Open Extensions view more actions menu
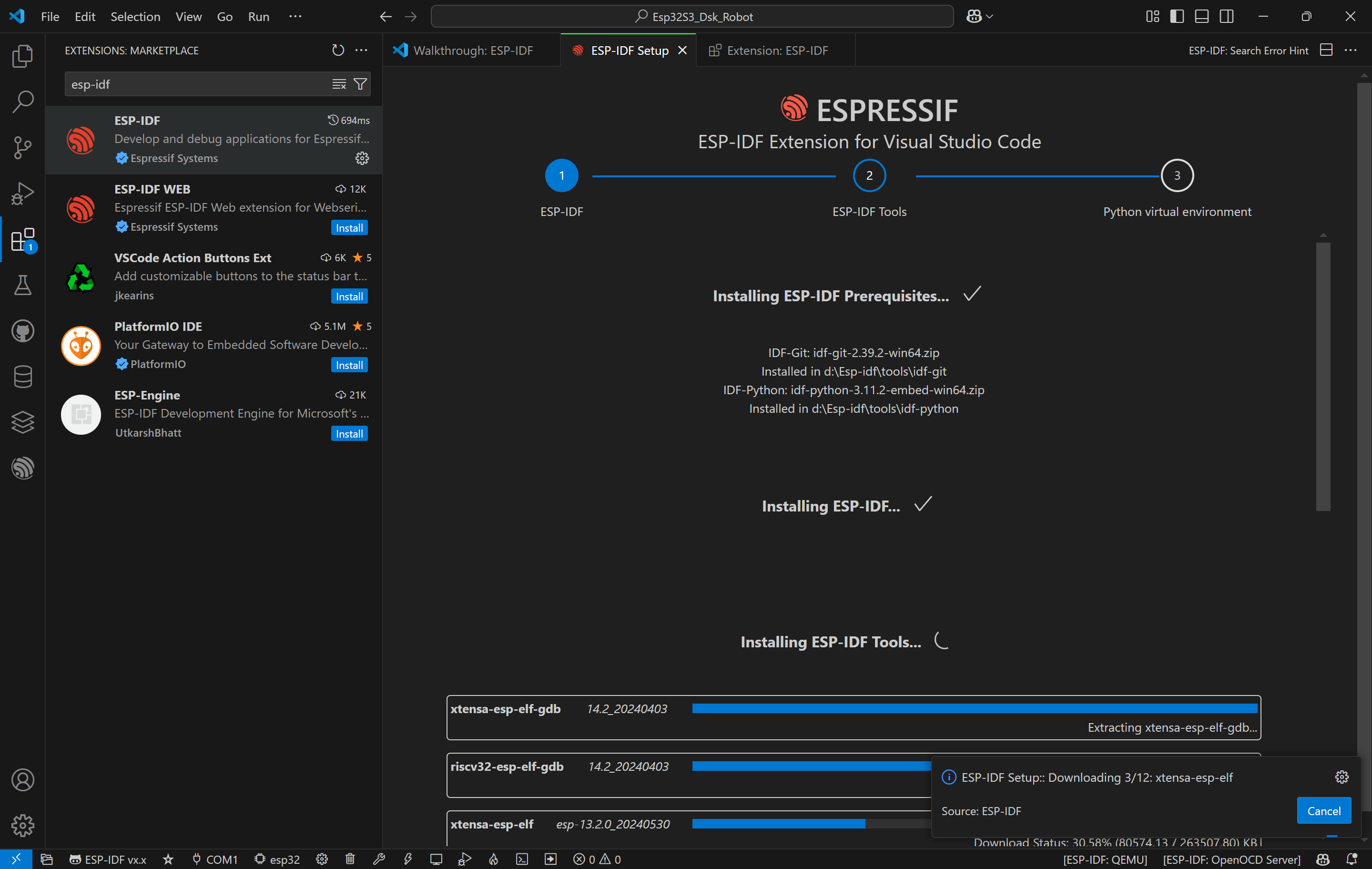 point(361,50)
